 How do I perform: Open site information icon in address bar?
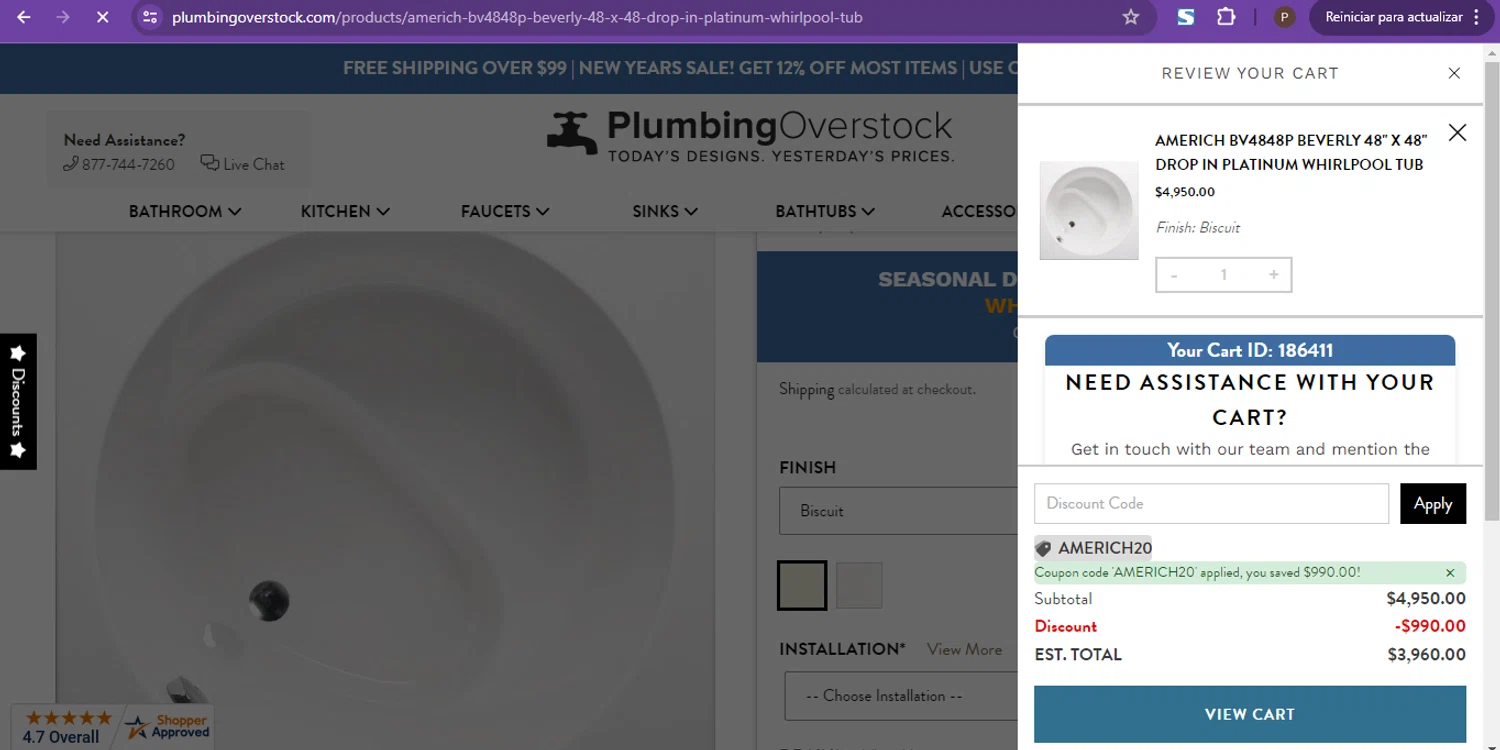(150, 17)
